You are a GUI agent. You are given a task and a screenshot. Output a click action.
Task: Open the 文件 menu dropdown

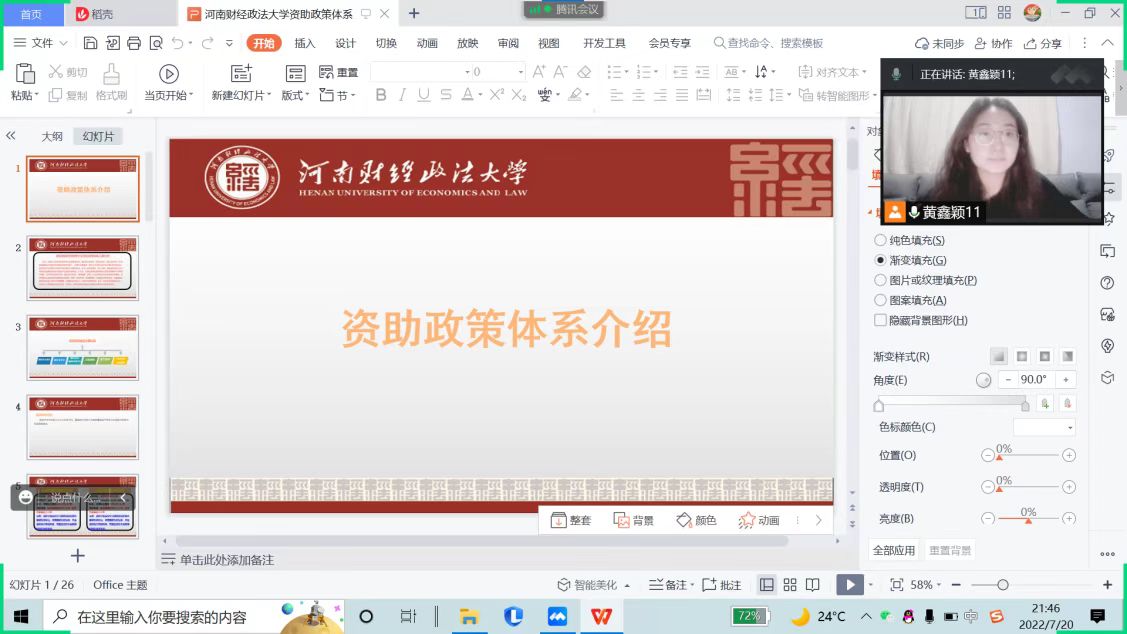41,43
